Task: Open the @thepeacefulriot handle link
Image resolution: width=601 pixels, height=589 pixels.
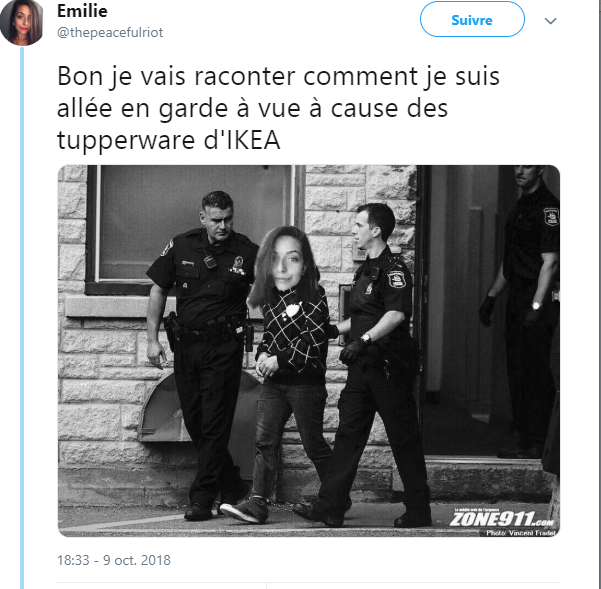Action: pyautogui.click(x=110, y=33)
